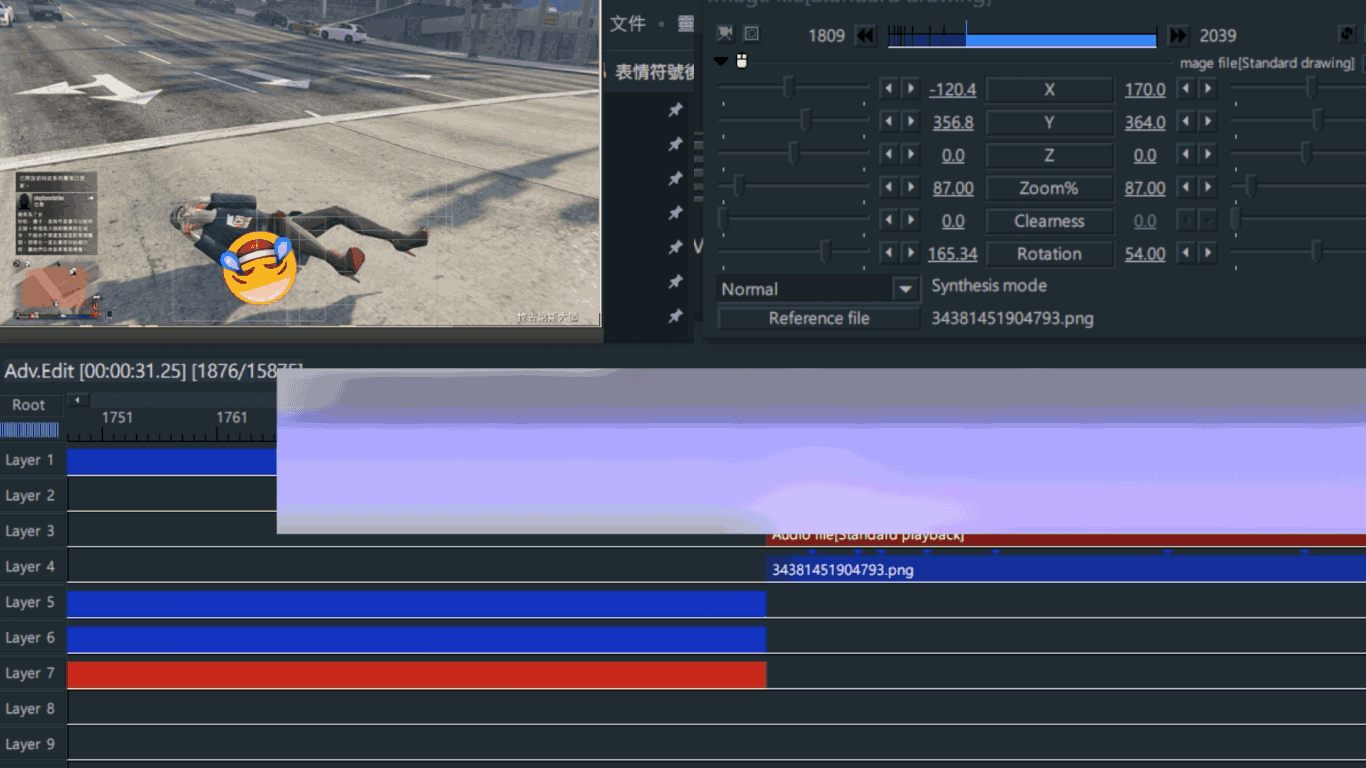The width and height of the screenshot is (1366, 768).
Task: Increase the right Z value with arrow
Action: (1208, 155)
